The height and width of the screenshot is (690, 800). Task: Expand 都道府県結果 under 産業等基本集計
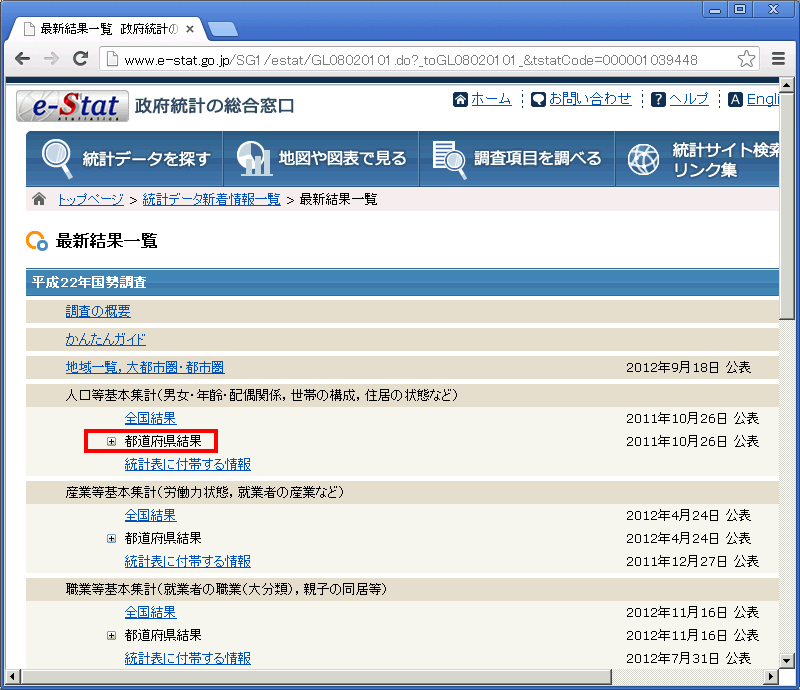(x=111, y=538)
